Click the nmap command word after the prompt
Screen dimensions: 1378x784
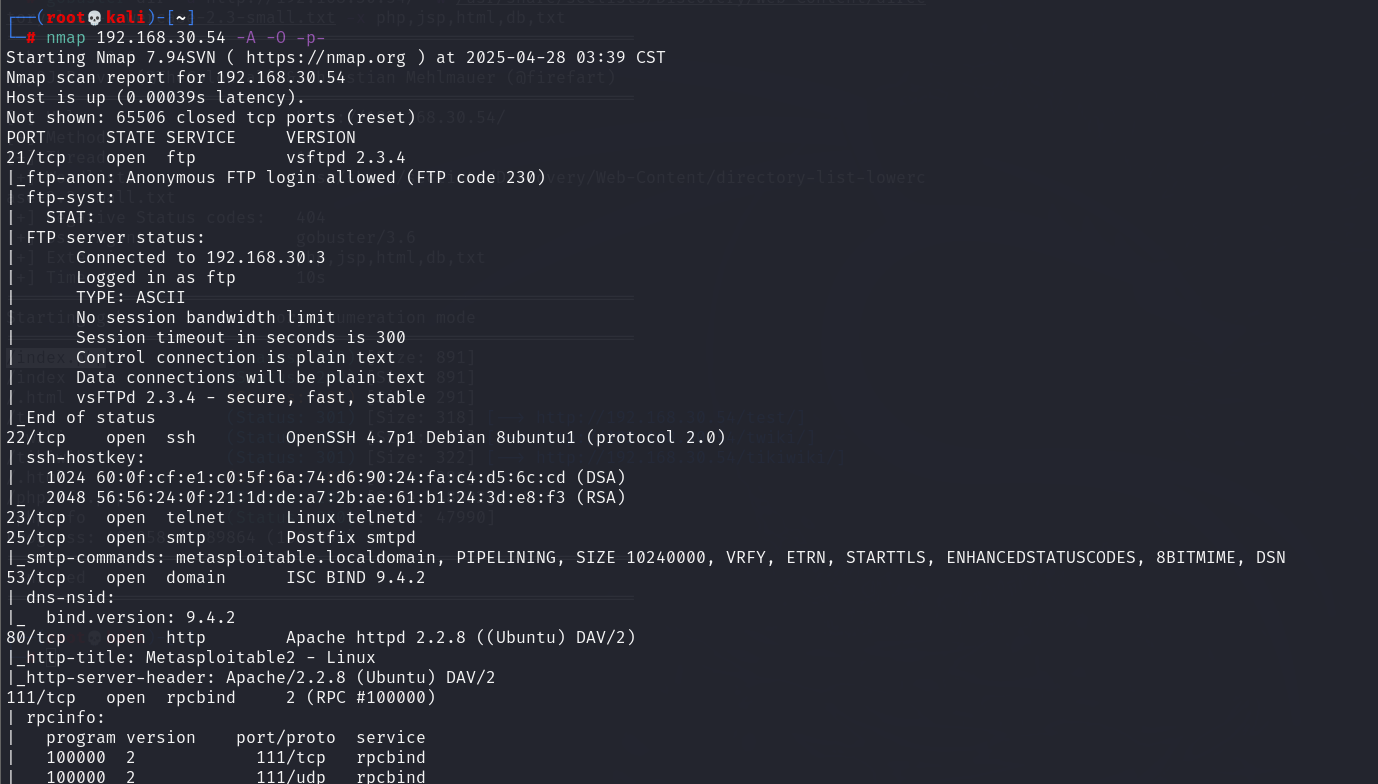pos(66,37)
